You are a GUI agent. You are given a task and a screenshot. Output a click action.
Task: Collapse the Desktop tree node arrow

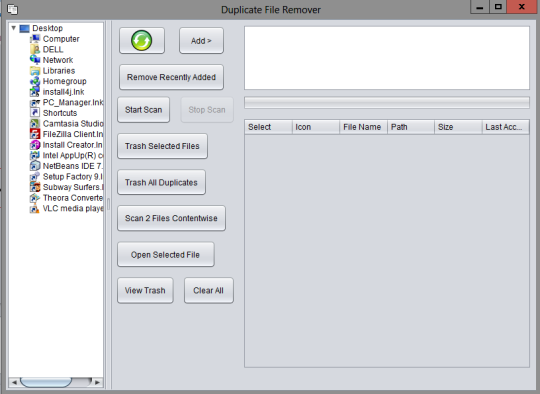(13, 28)
